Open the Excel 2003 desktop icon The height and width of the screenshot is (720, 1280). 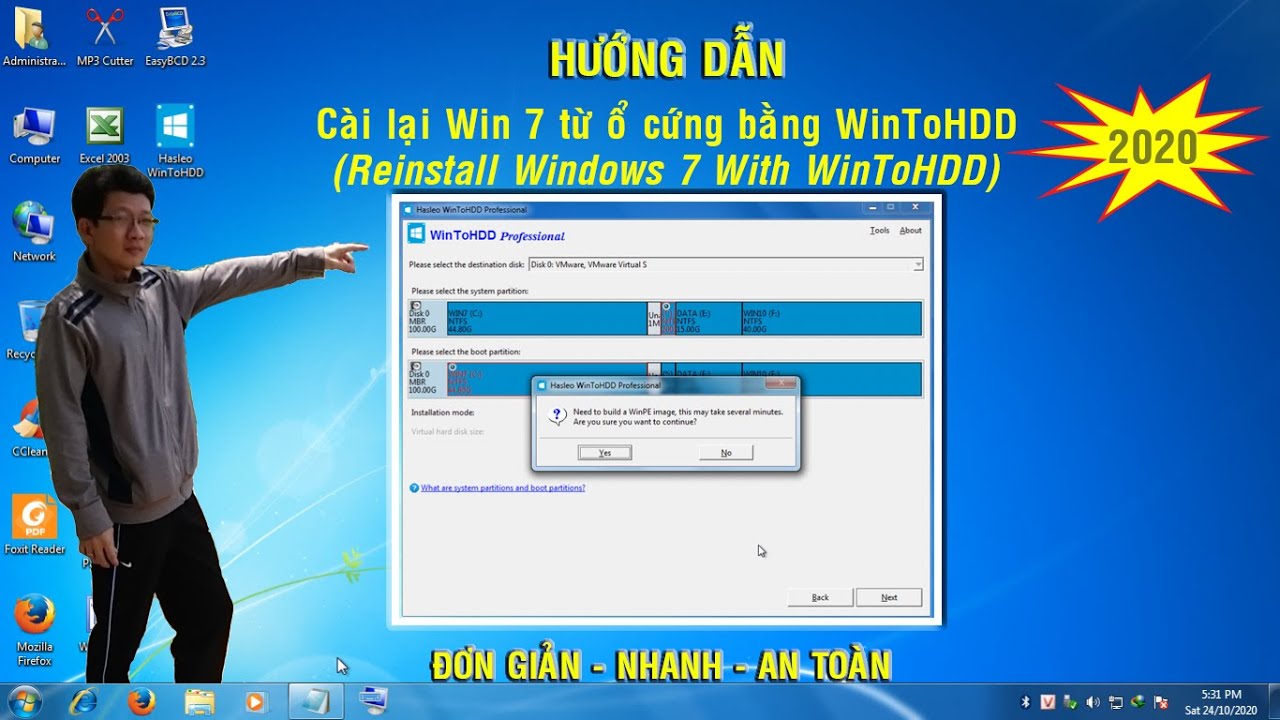pyautogui.click(x=104, y=135)
